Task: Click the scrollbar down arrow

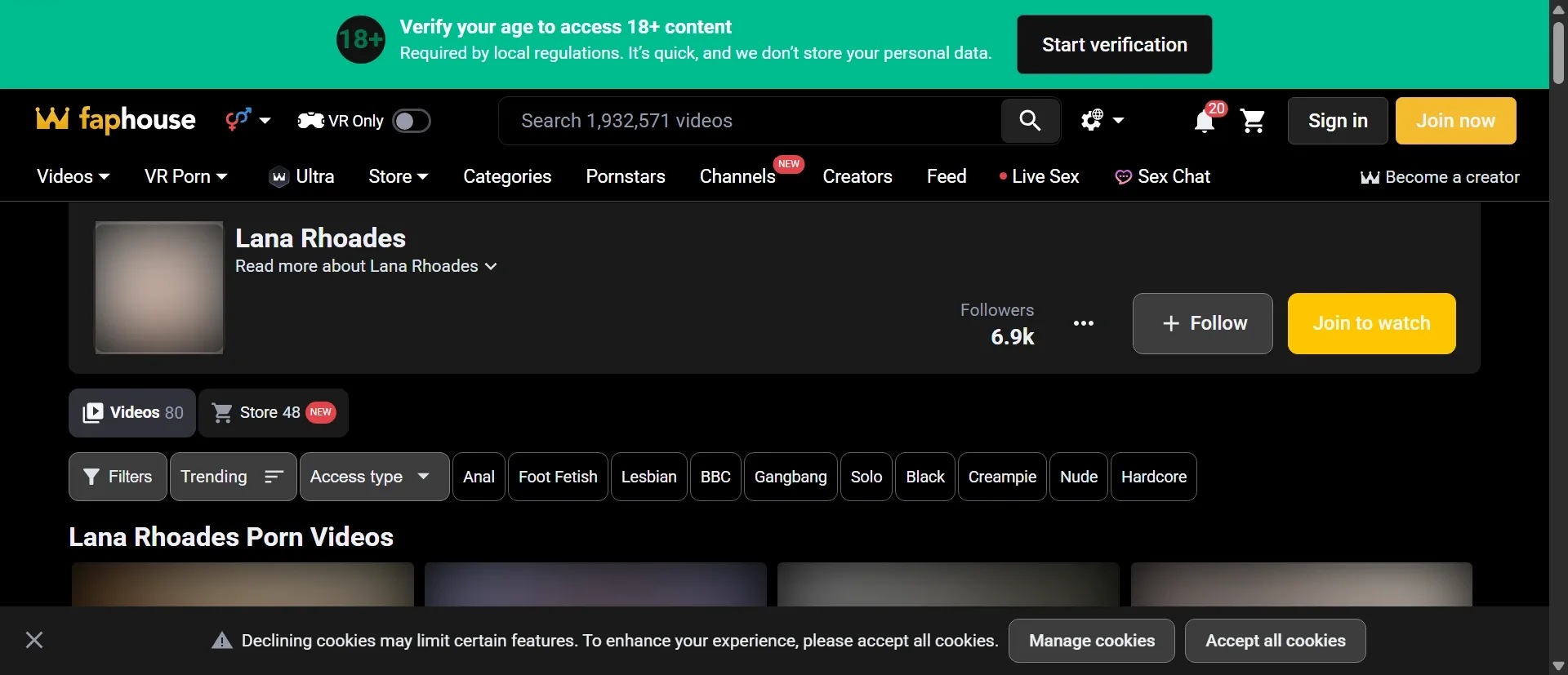Action: click(1558, 666)
